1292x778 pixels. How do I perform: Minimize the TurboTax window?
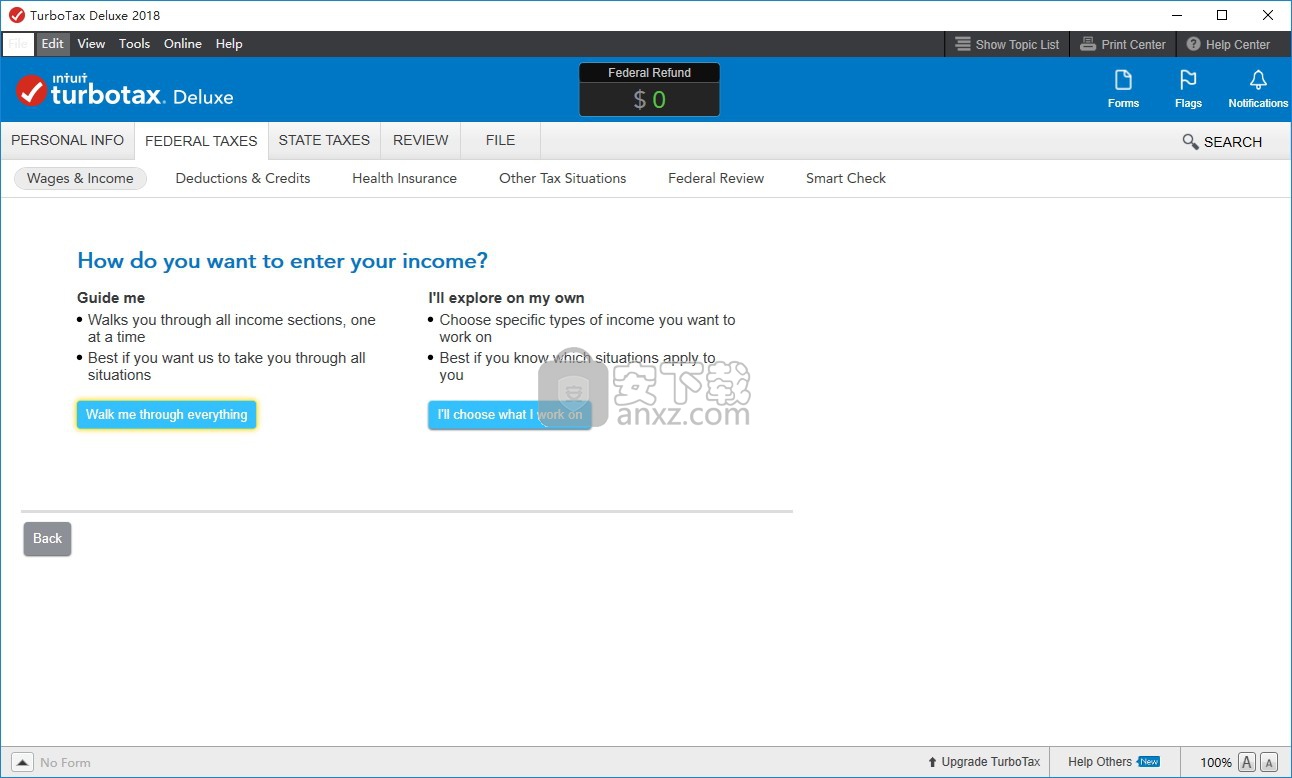[x=1176, y=15]
